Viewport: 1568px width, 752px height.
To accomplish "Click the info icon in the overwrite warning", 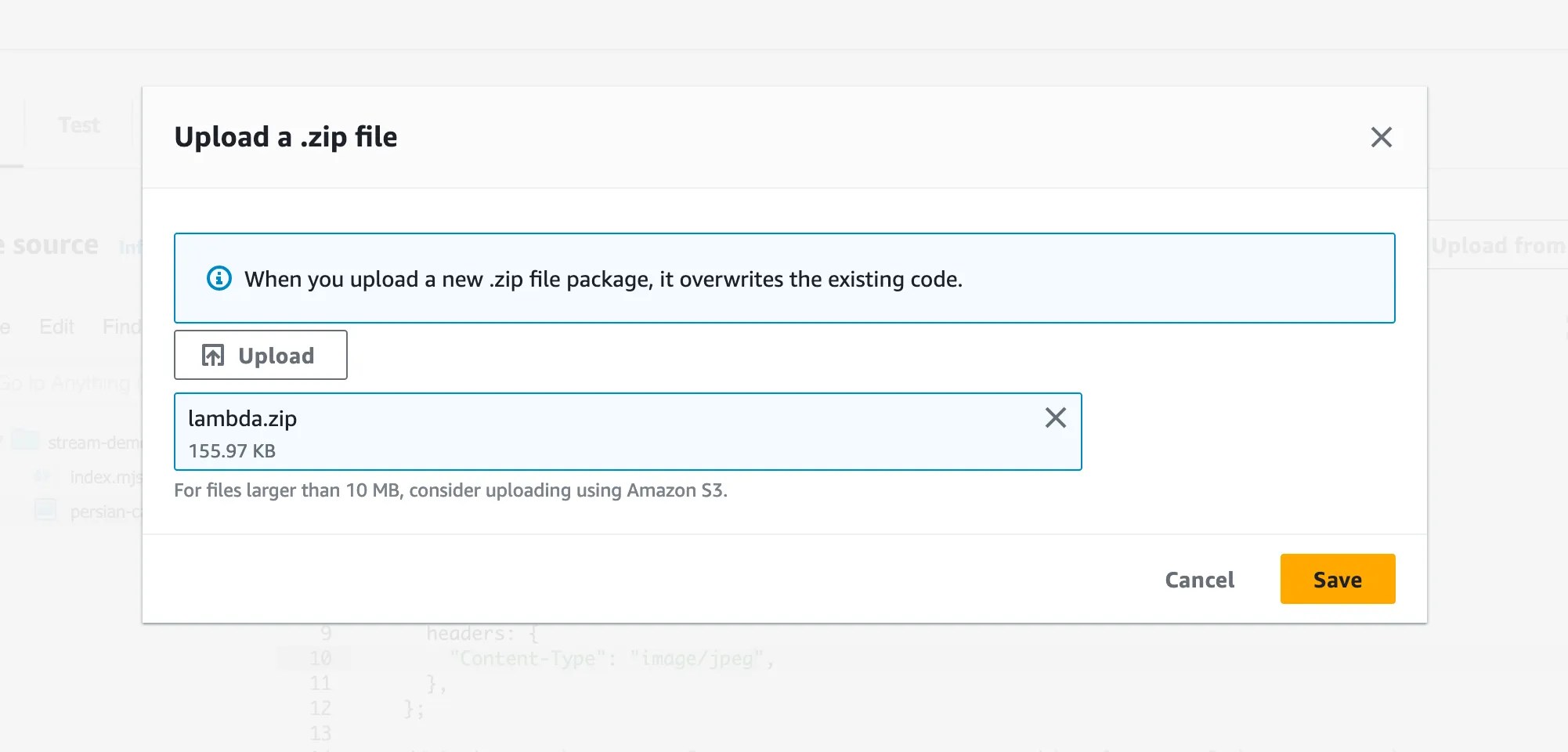I will (x=219, y=278).
